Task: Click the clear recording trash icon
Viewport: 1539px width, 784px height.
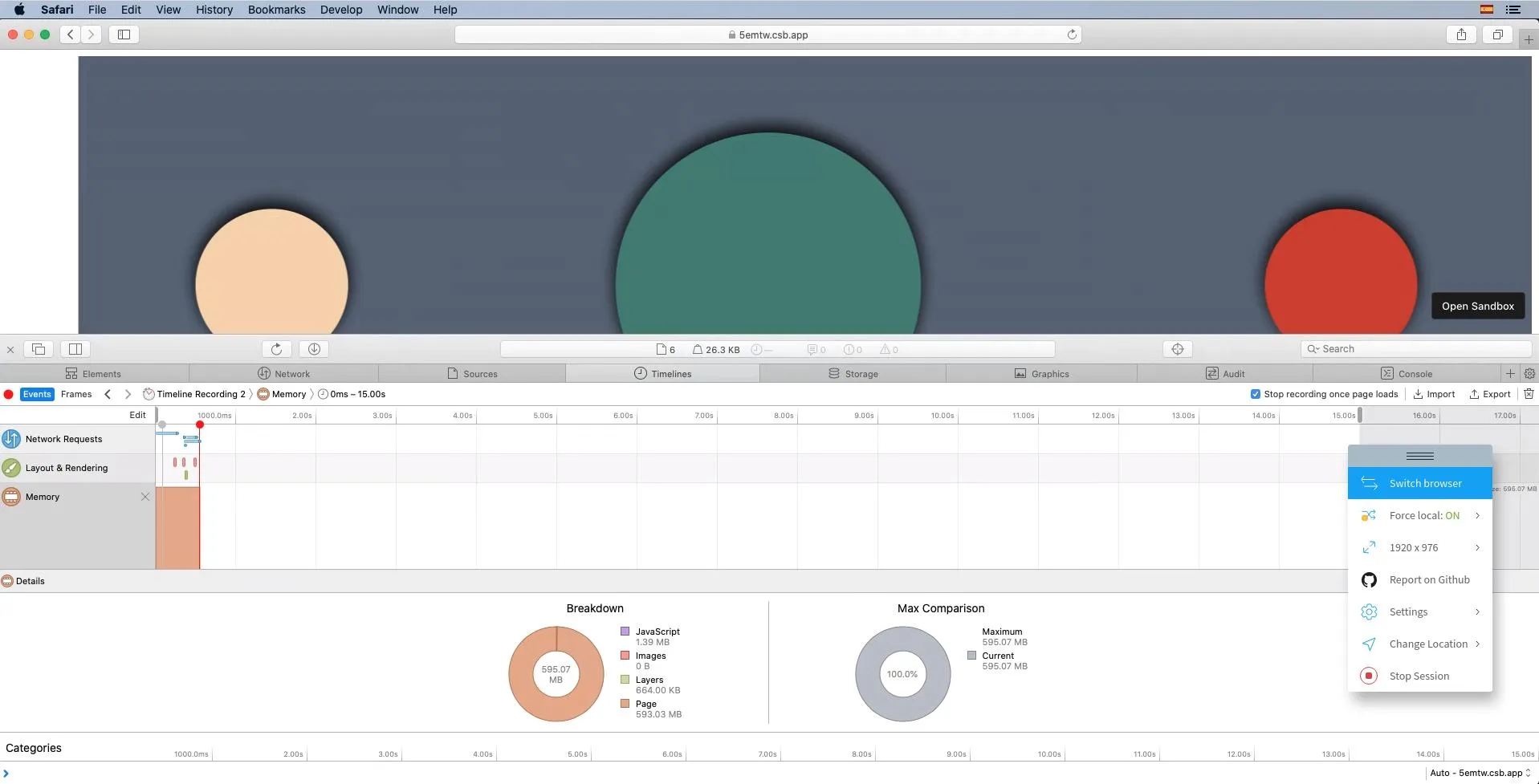Action: coord(1529,394)
